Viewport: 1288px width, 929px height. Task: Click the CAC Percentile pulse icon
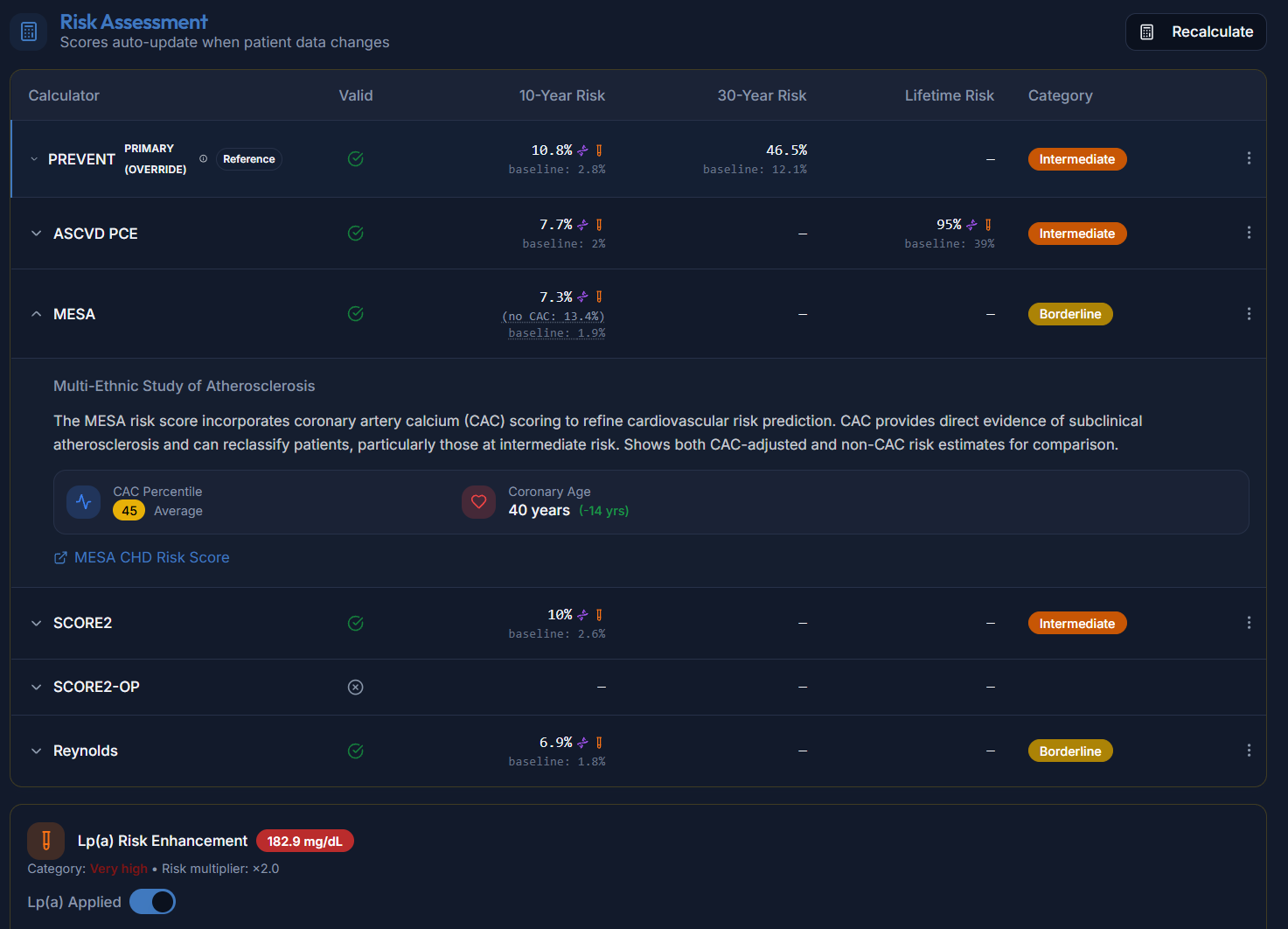(84, 502)
